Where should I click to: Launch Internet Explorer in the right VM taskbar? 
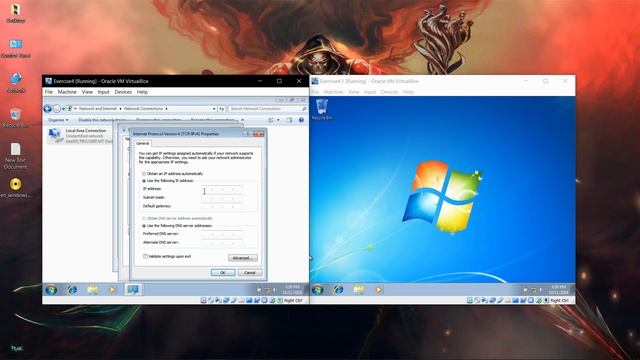point(338,290)
